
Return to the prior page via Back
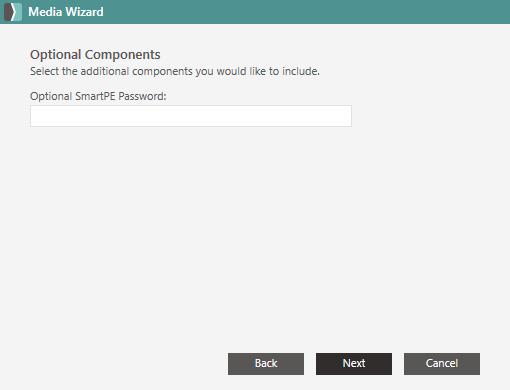coord(266,364)
